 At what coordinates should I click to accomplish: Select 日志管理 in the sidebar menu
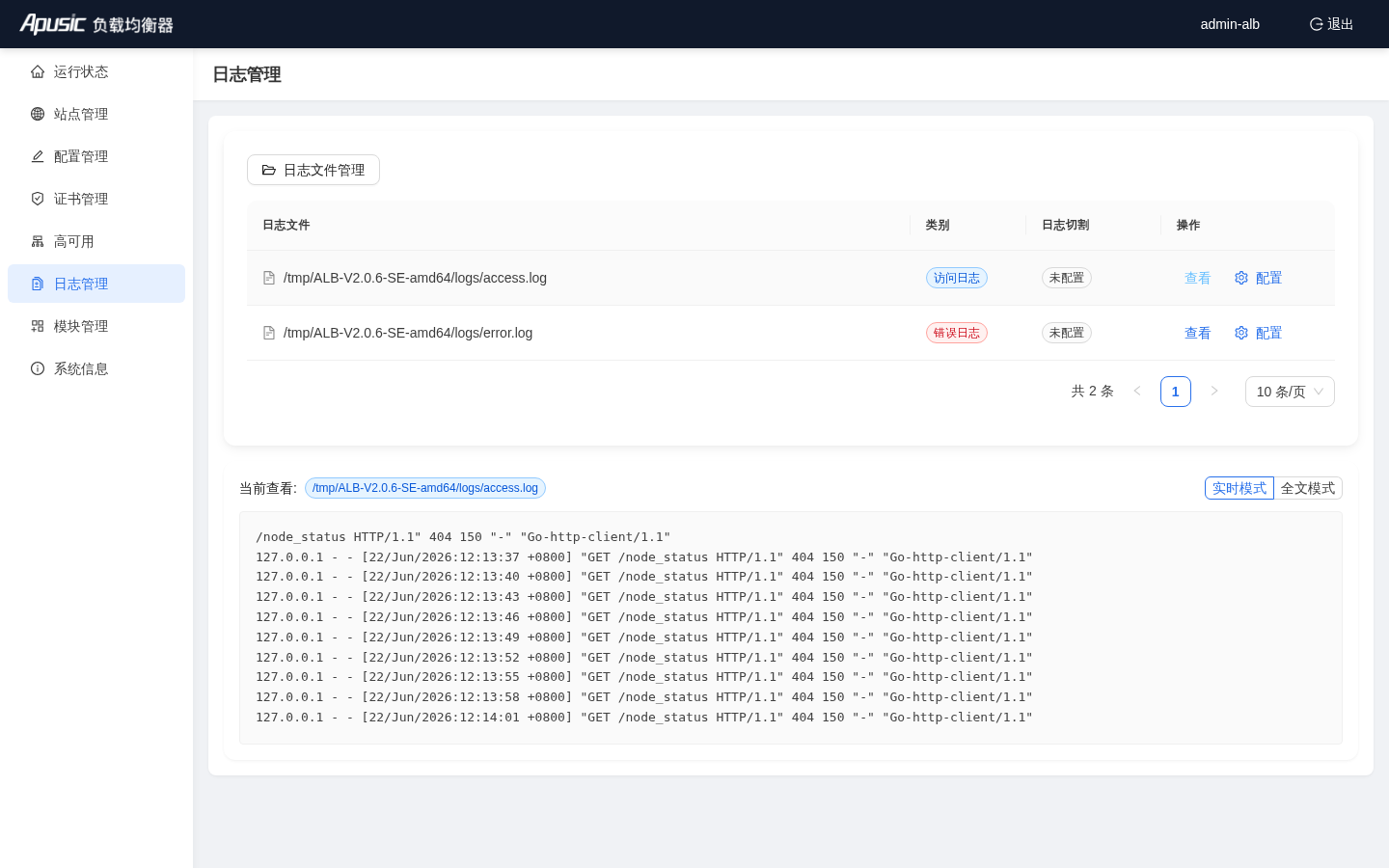tap(96, 284)
